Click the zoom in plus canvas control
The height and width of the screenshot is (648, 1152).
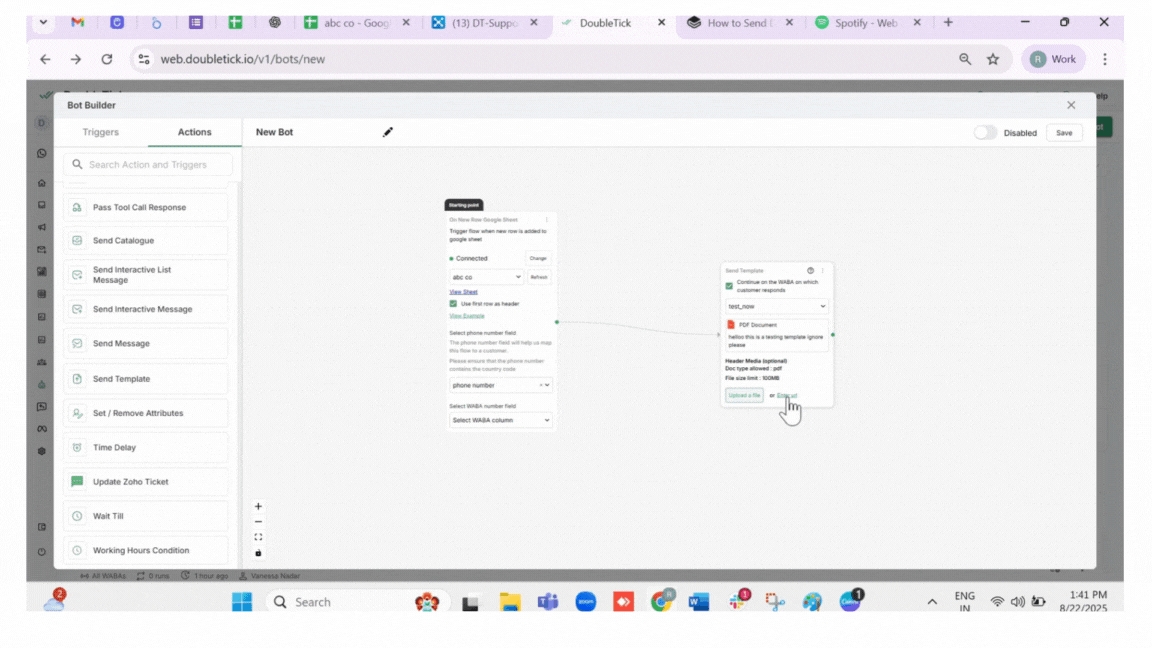tap(258, 507)
